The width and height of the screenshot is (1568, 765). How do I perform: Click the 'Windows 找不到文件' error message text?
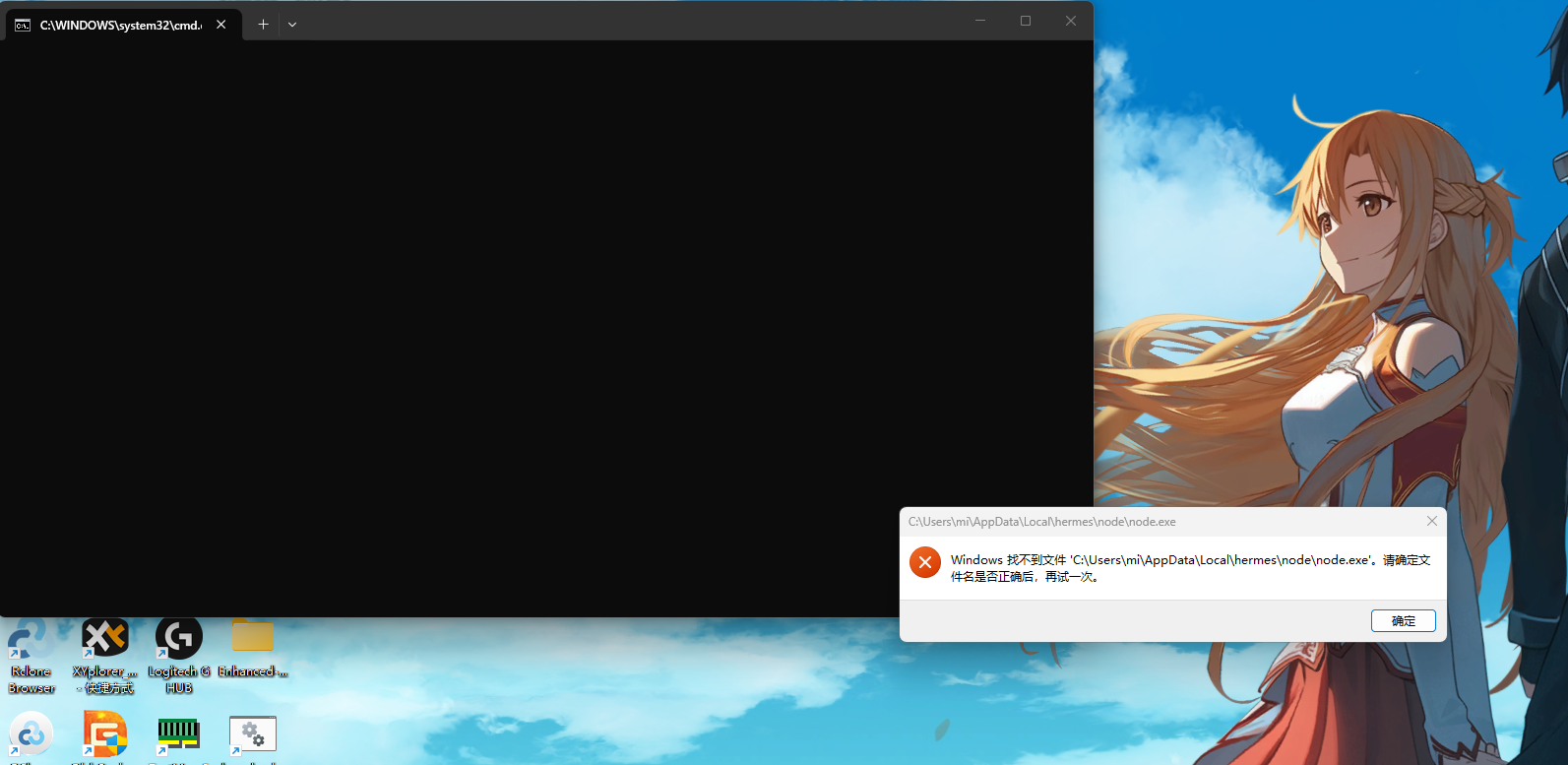tap(1191, 568)
